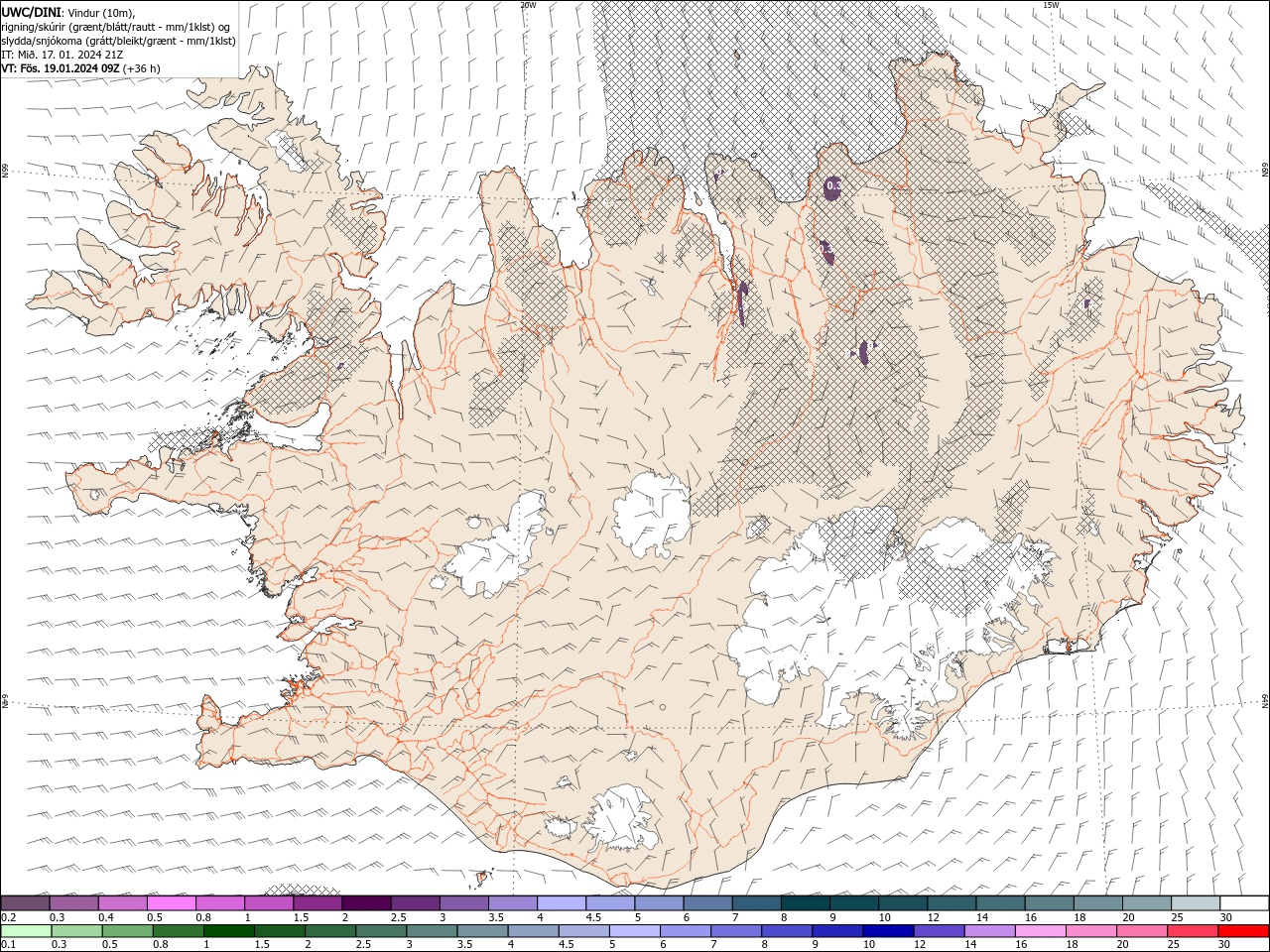Click the 'rigning/skúrir' legend description line

116,26
